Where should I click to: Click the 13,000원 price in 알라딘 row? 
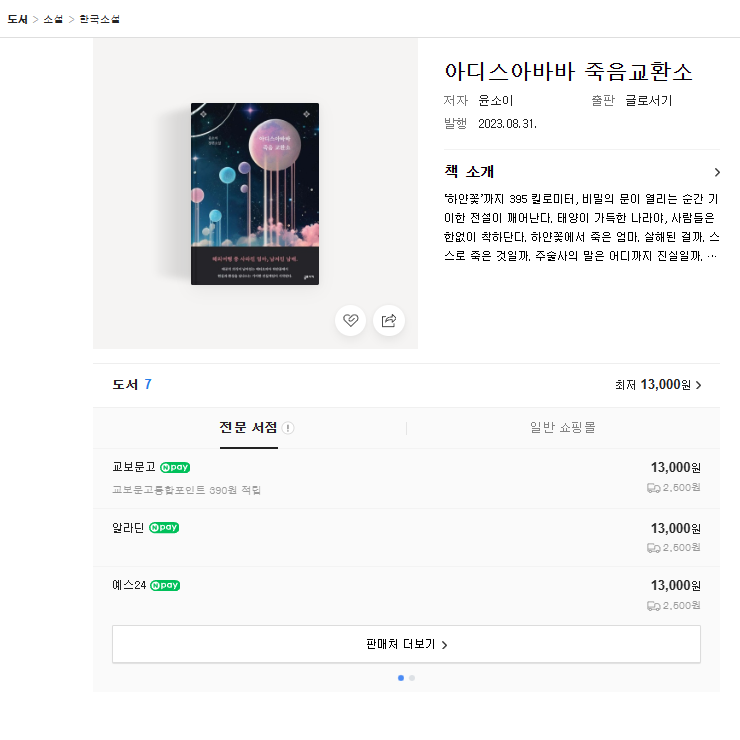click(675, 528)
